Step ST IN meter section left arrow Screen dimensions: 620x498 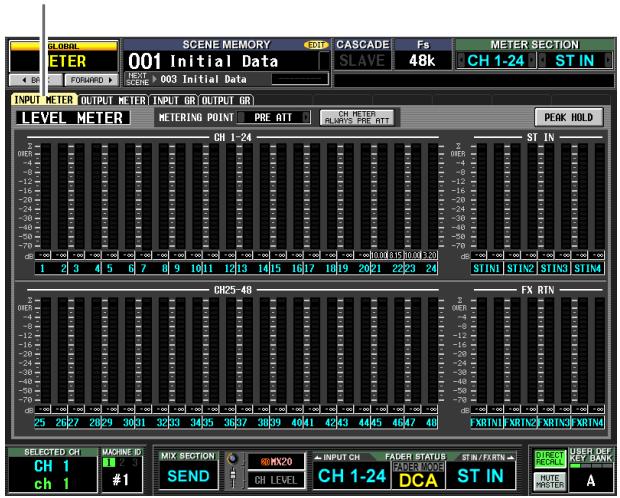[x=543, y=61]
